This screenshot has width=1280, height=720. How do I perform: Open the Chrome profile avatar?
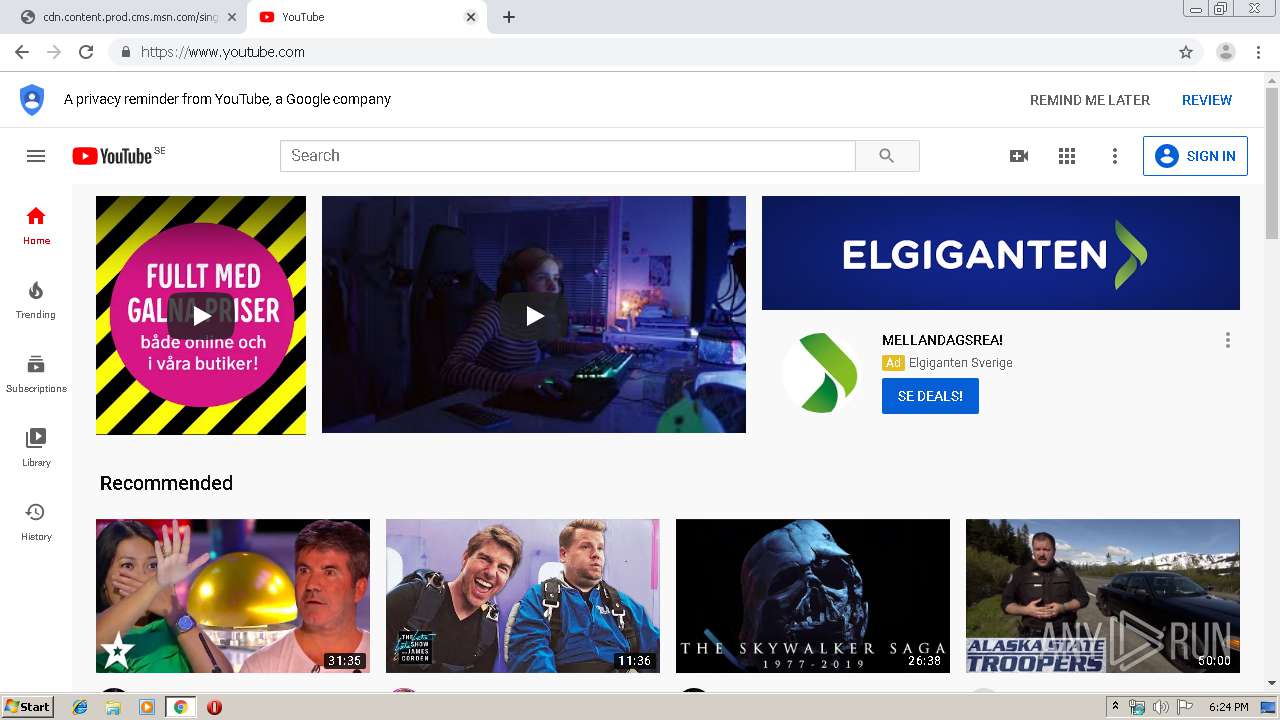pyautogui.click(x=1226, y=52)
